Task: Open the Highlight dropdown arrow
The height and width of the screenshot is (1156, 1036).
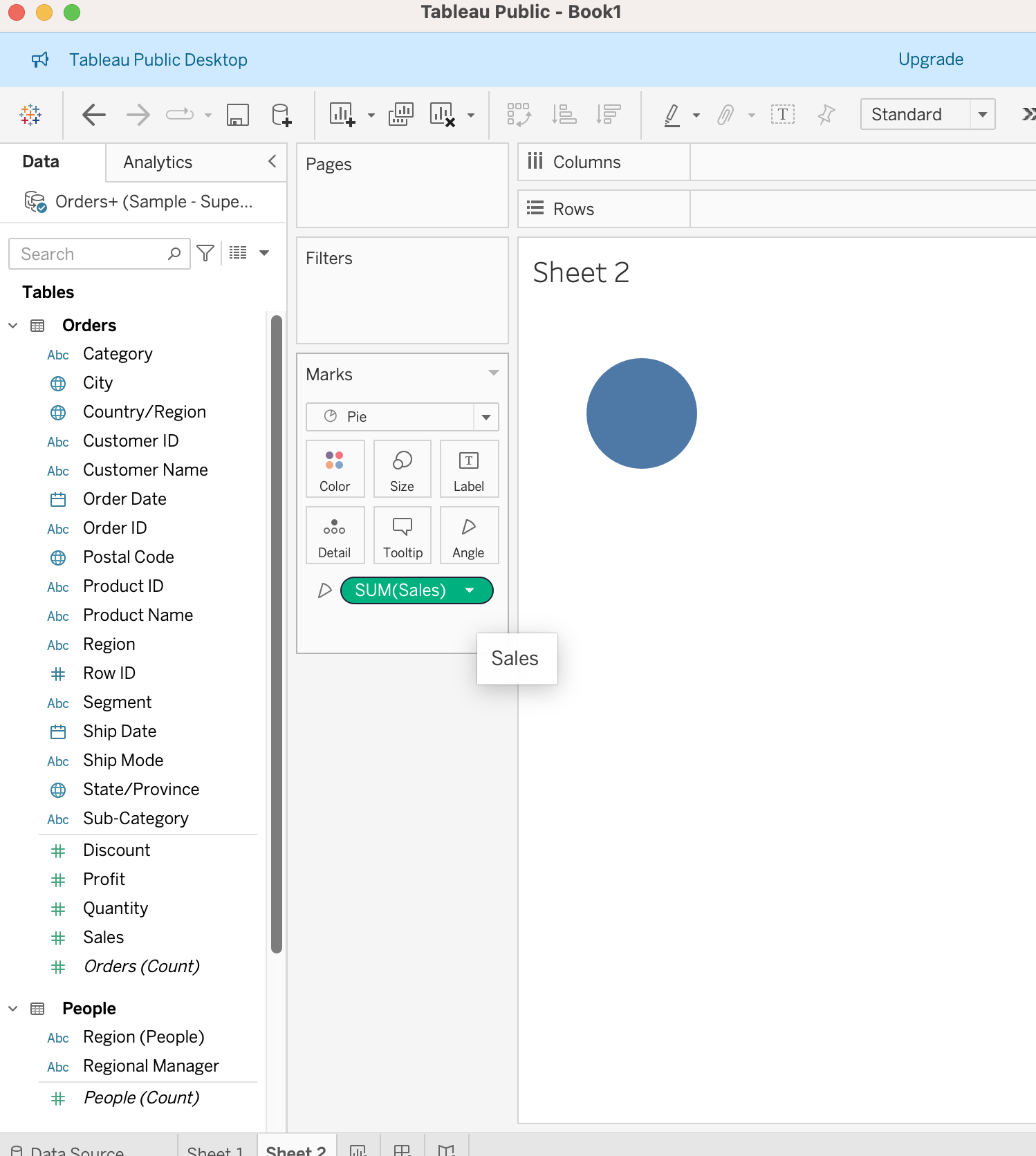Action: coord(696,115)
